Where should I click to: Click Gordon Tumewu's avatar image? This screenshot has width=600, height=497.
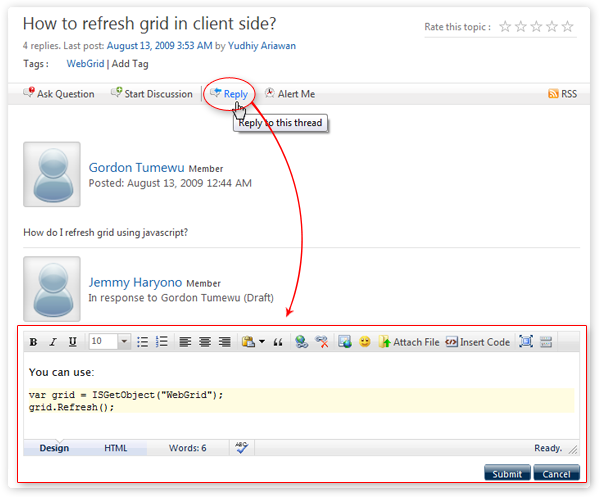[x=52, y=174]
